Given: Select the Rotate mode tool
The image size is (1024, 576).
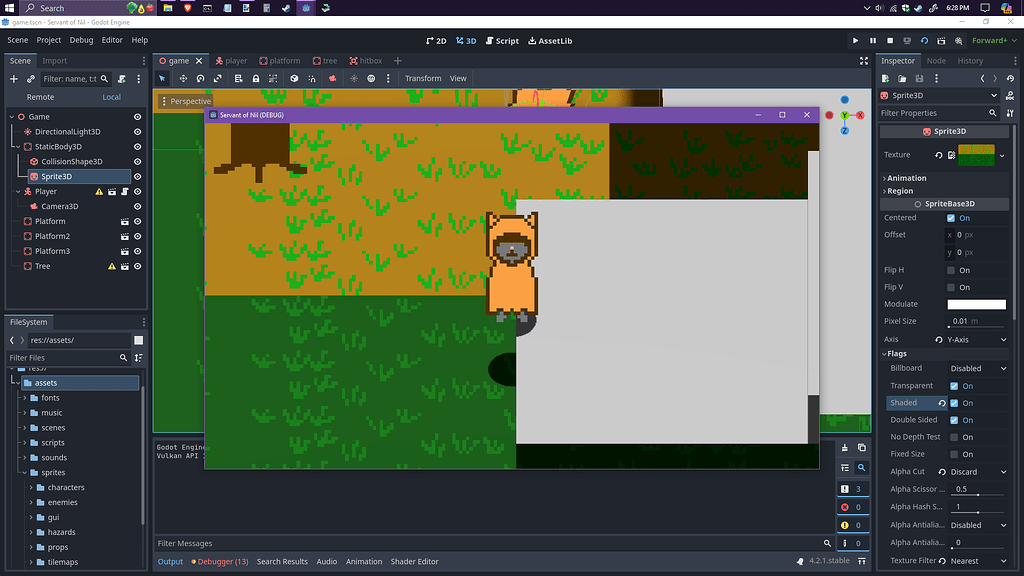Looking at the screenshot, I should click(x=199, y=78).
